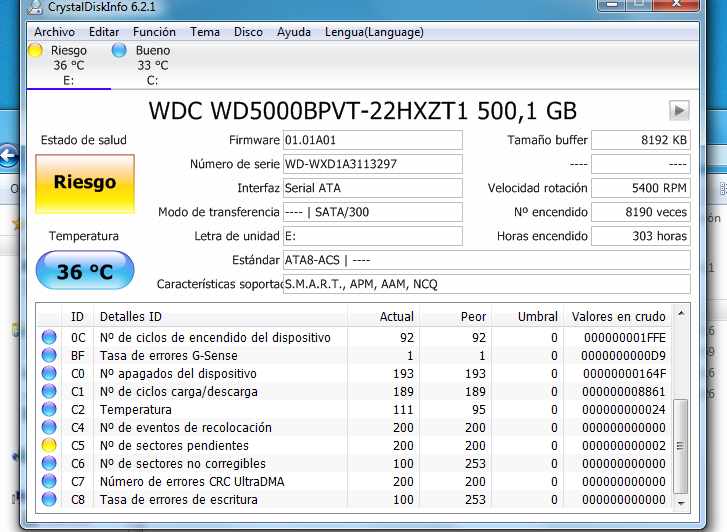This screenshot has width=727, height=532.
Task: Click the blue status icon in row C8
Action: 49,500
